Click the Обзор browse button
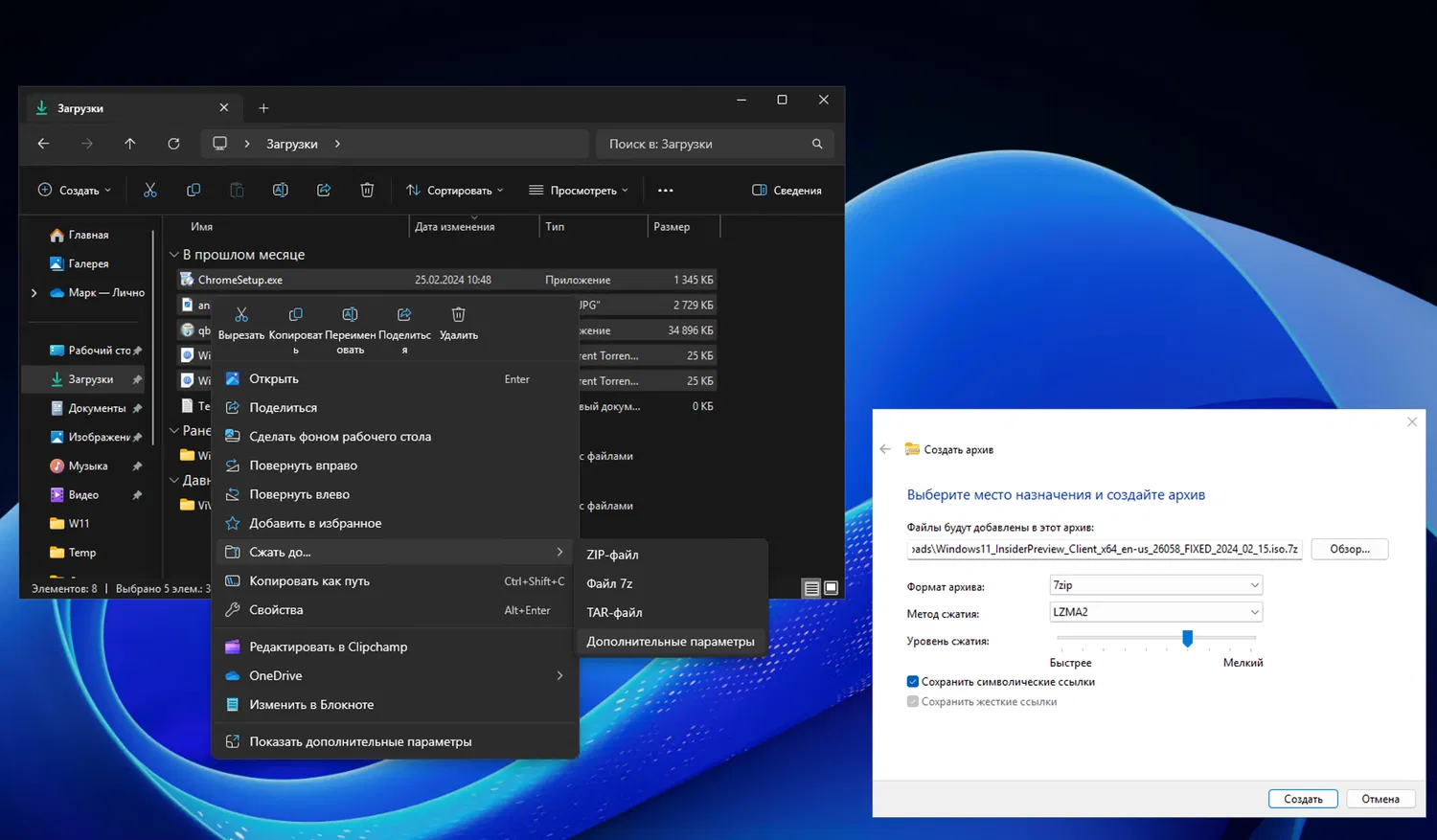The width and height of the screenshot is (1437, 840). [x=1349, y=549]
